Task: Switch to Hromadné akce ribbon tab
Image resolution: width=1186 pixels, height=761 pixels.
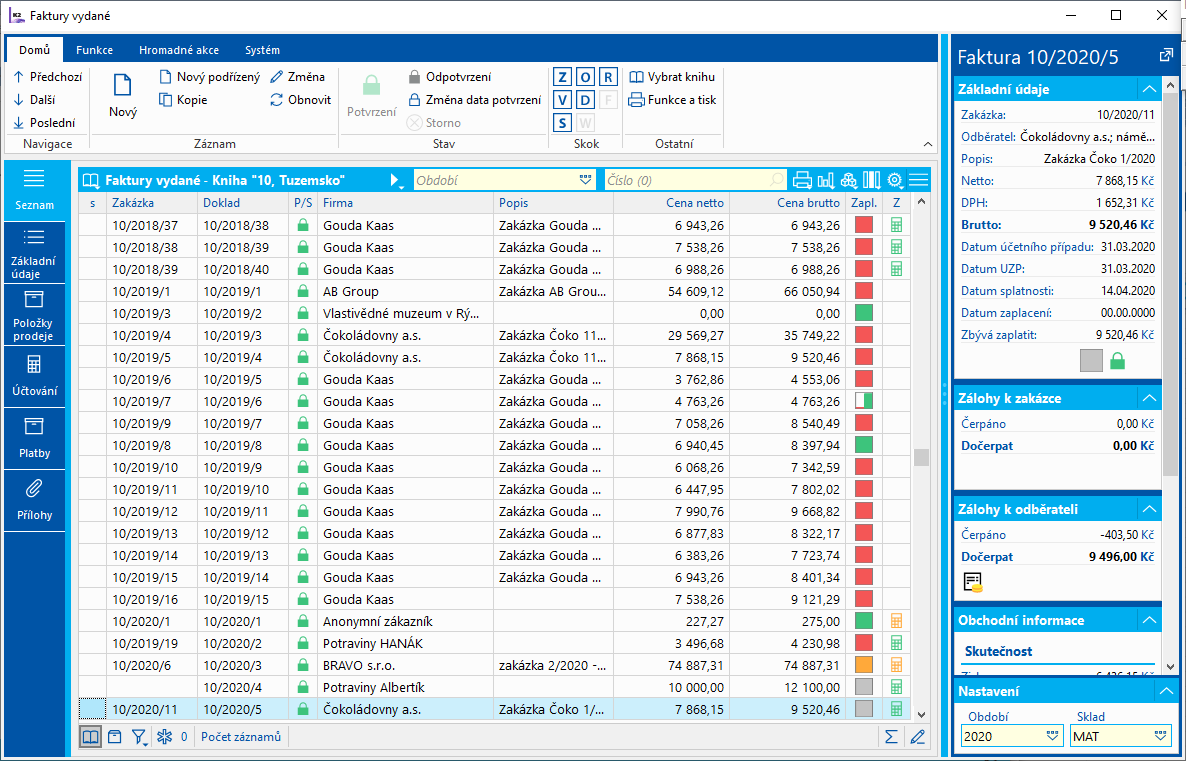Action: (x=179, y=50)
